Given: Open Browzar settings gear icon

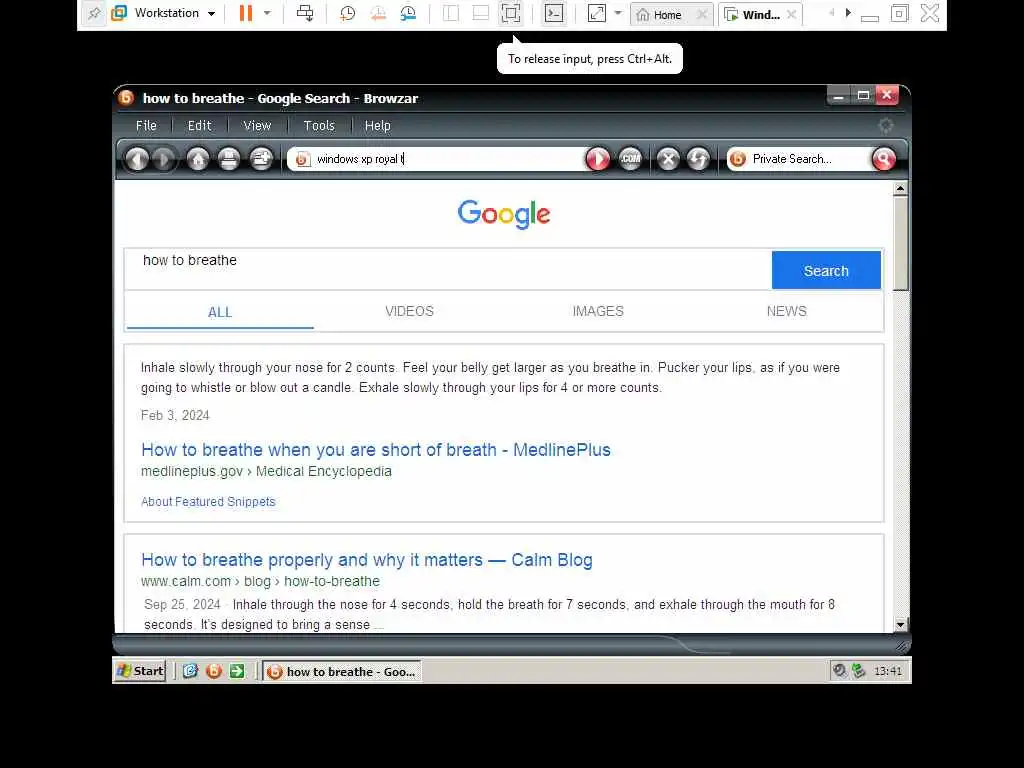Looking at the screenshot, I should tap(886, 125).
